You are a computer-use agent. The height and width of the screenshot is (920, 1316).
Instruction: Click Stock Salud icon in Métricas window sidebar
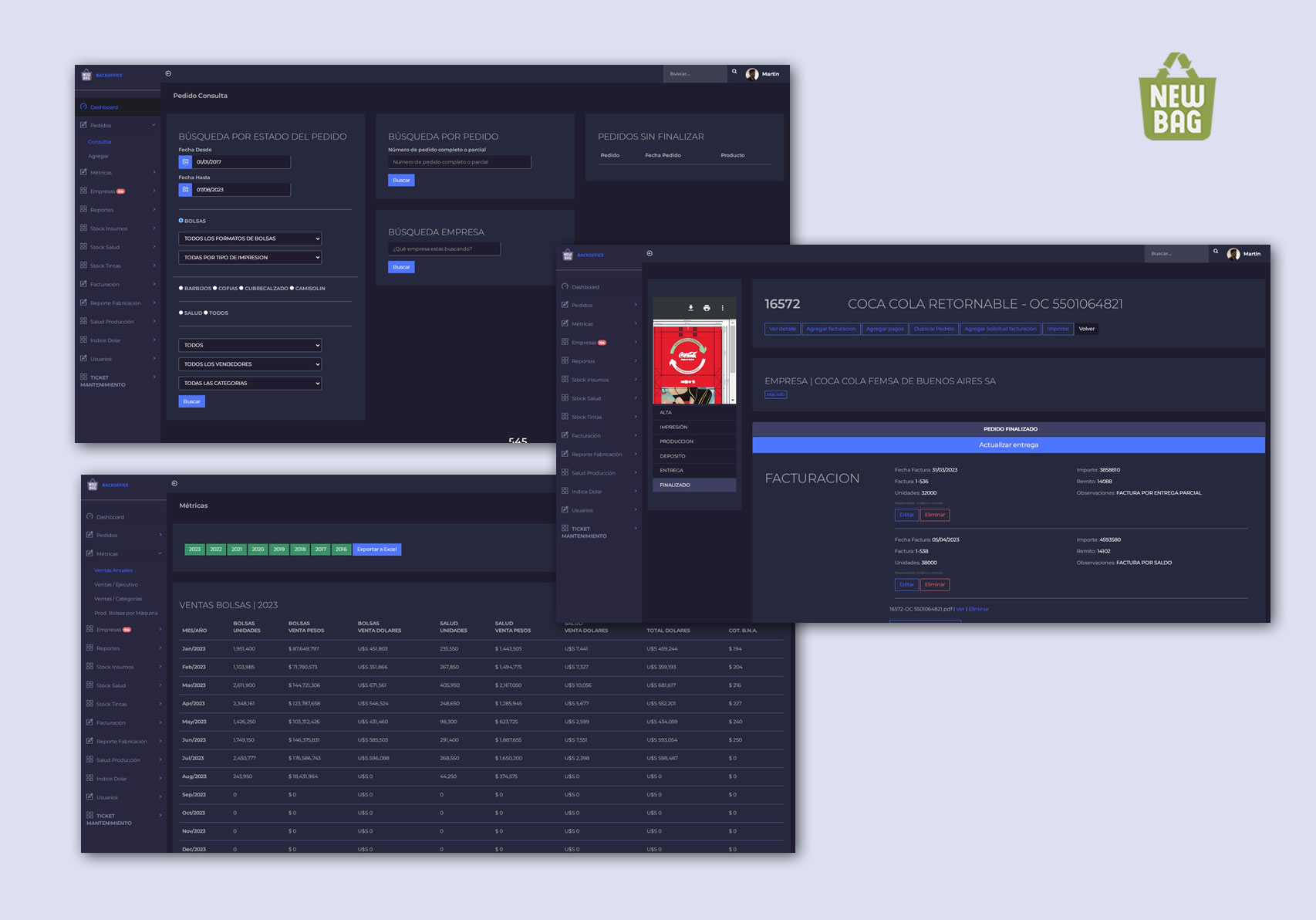89,685
